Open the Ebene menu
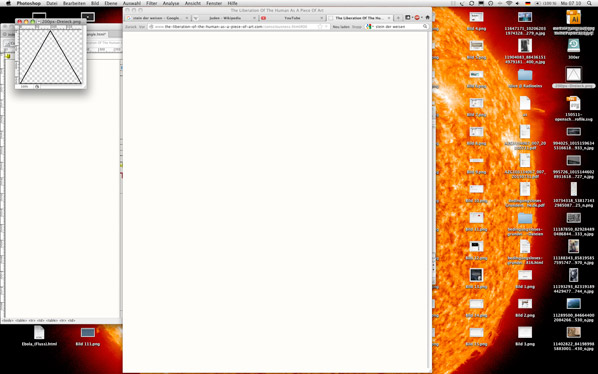The height and width of the screenshot is (374, 598). pos(111,3)
